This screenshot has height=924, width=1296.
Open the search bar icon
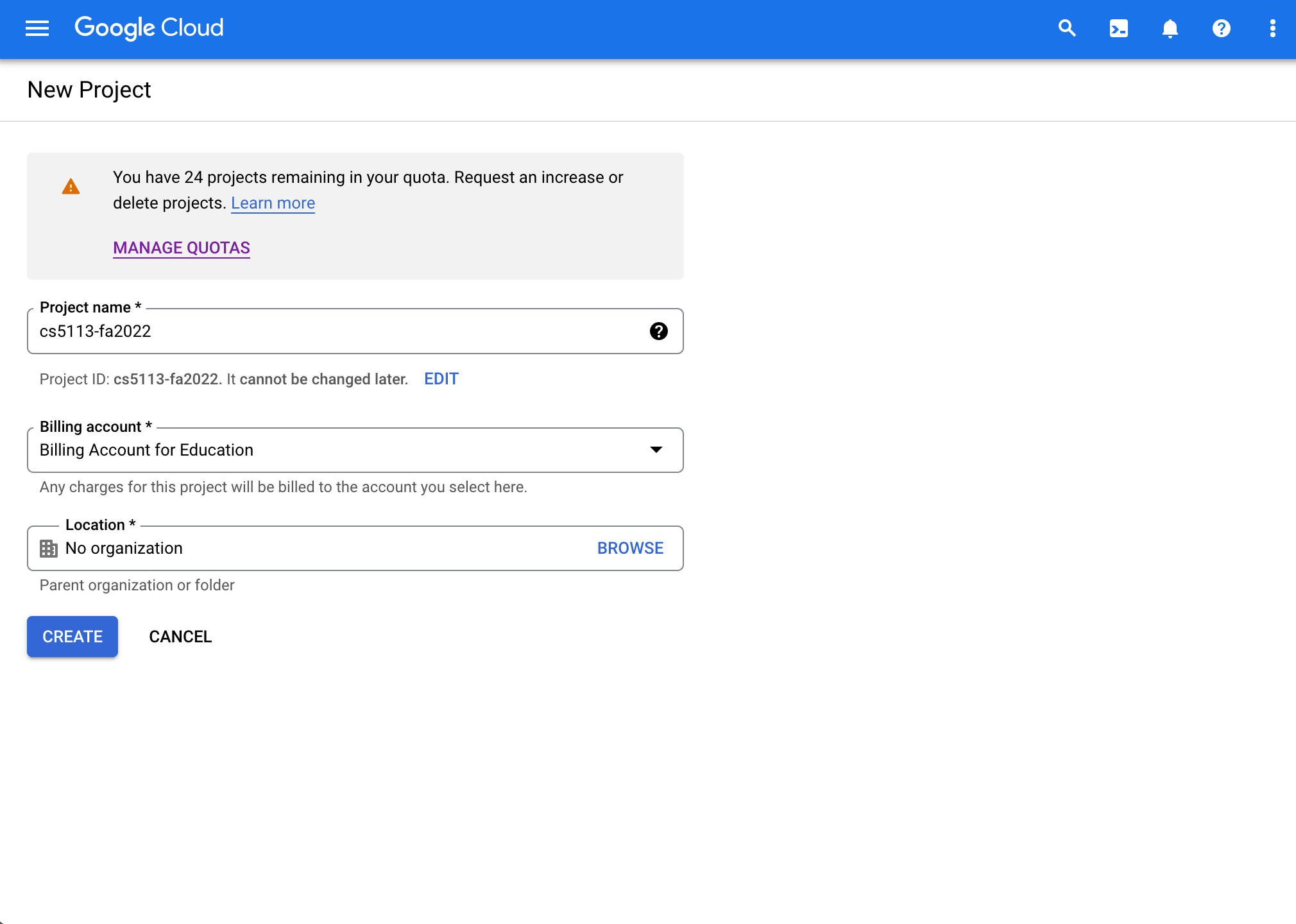1068,28
